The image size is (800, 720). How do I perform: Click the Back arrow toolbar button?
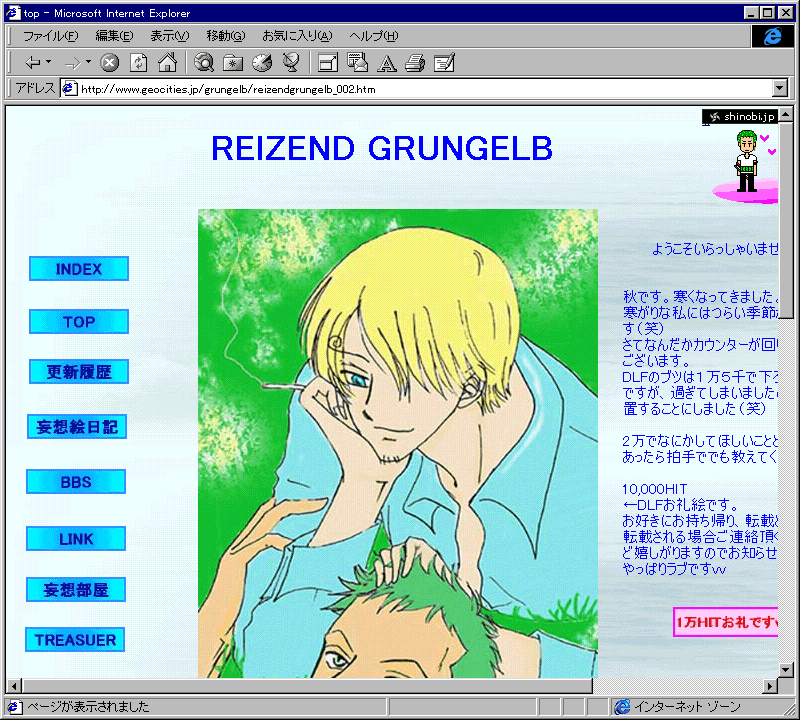point(33,63)
